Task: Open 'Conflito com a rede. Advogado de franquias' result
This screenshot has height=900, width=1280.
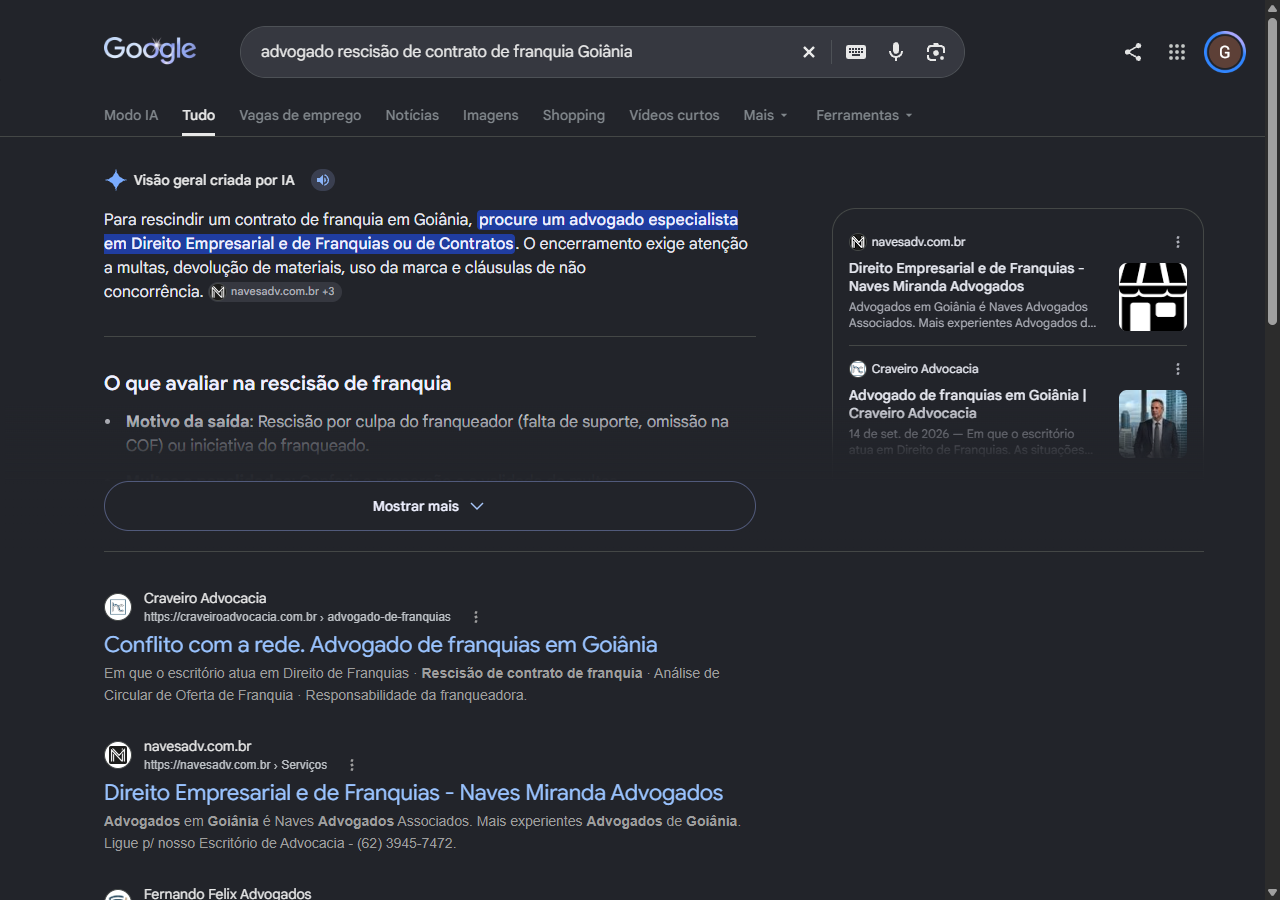Action: point(381,644)
